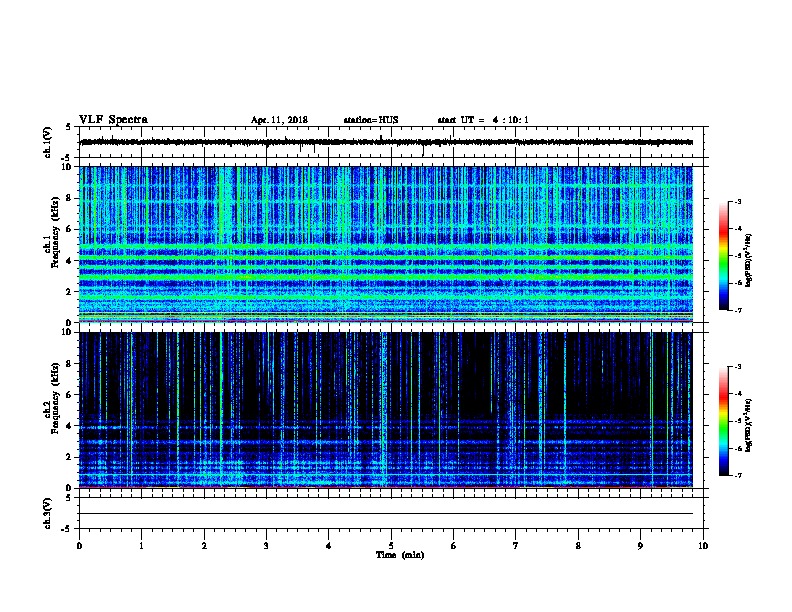Click the upper color scale bar
The width and height of the screenshot is (792, 612).
click(724, 256)
